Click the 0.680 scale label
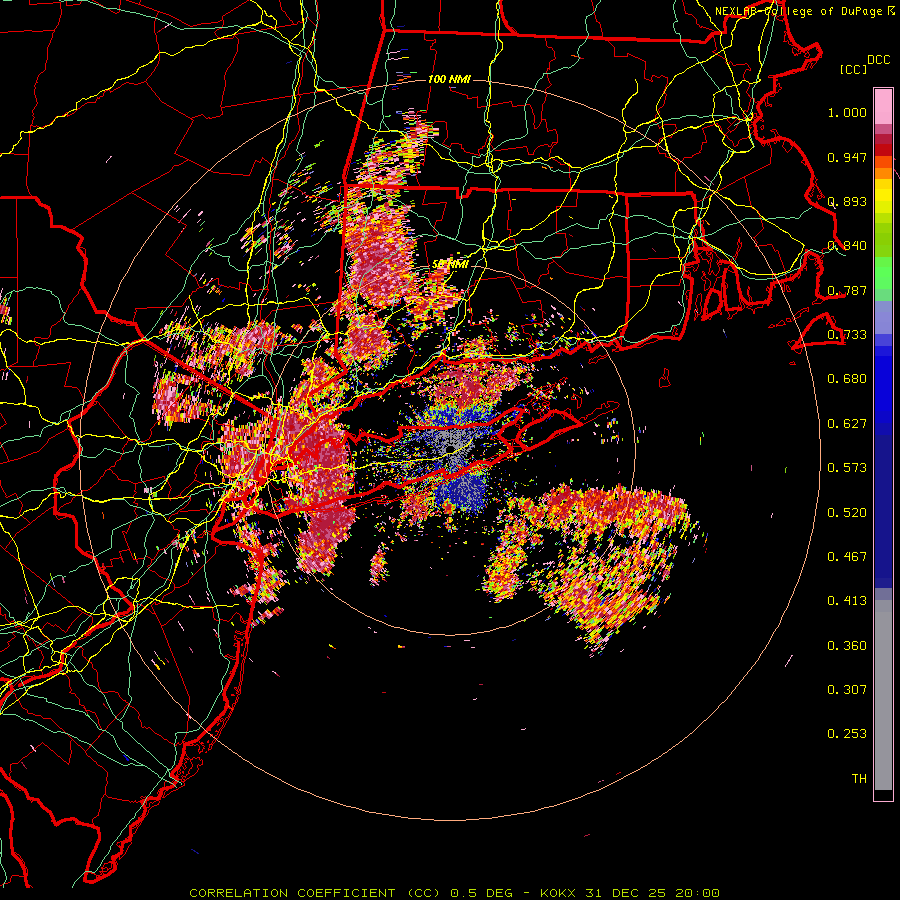This screenshot has height=900, width=900. pos(847,379)
